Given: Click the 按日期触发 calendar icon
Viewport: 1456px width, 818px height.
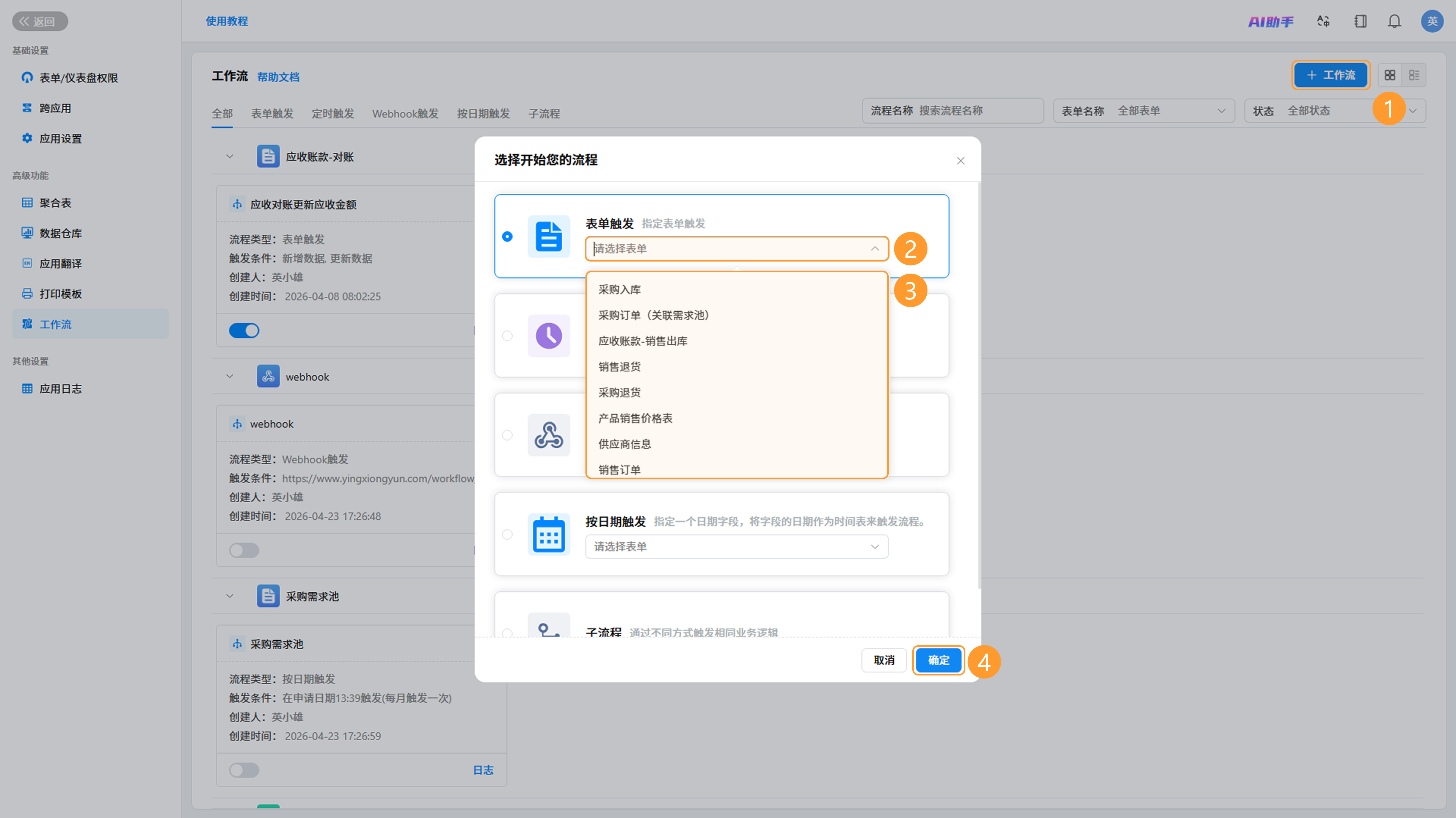Looking at the screenshot, I should click(x=549, y=534).
